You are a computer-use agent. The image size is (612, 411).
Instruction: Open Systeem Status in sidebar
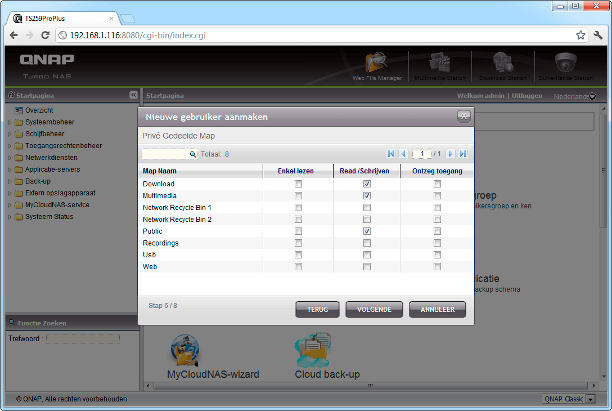tap(49, 217)
